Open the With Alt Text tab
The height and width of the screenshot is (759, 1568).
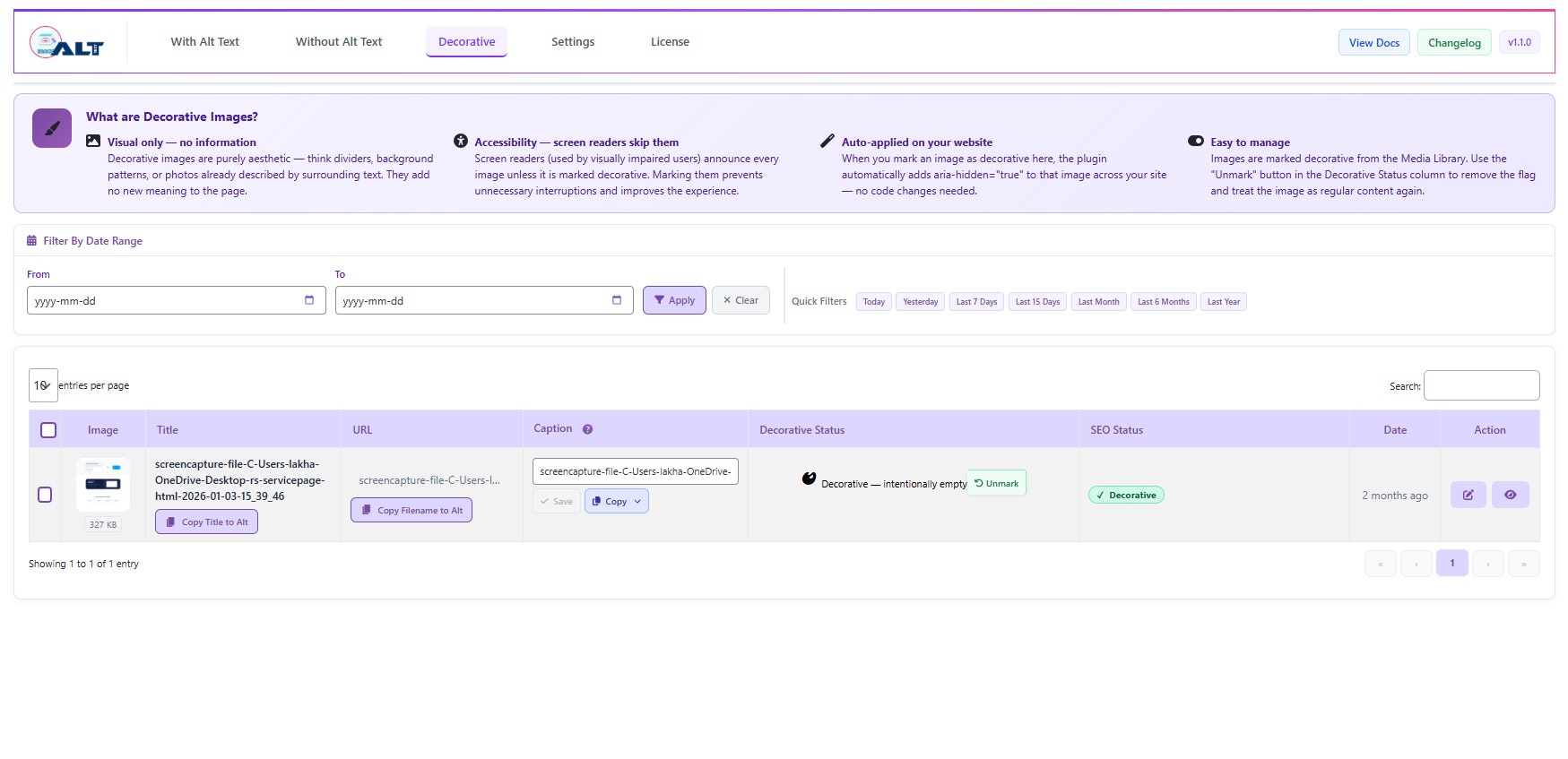pos(204,42)
